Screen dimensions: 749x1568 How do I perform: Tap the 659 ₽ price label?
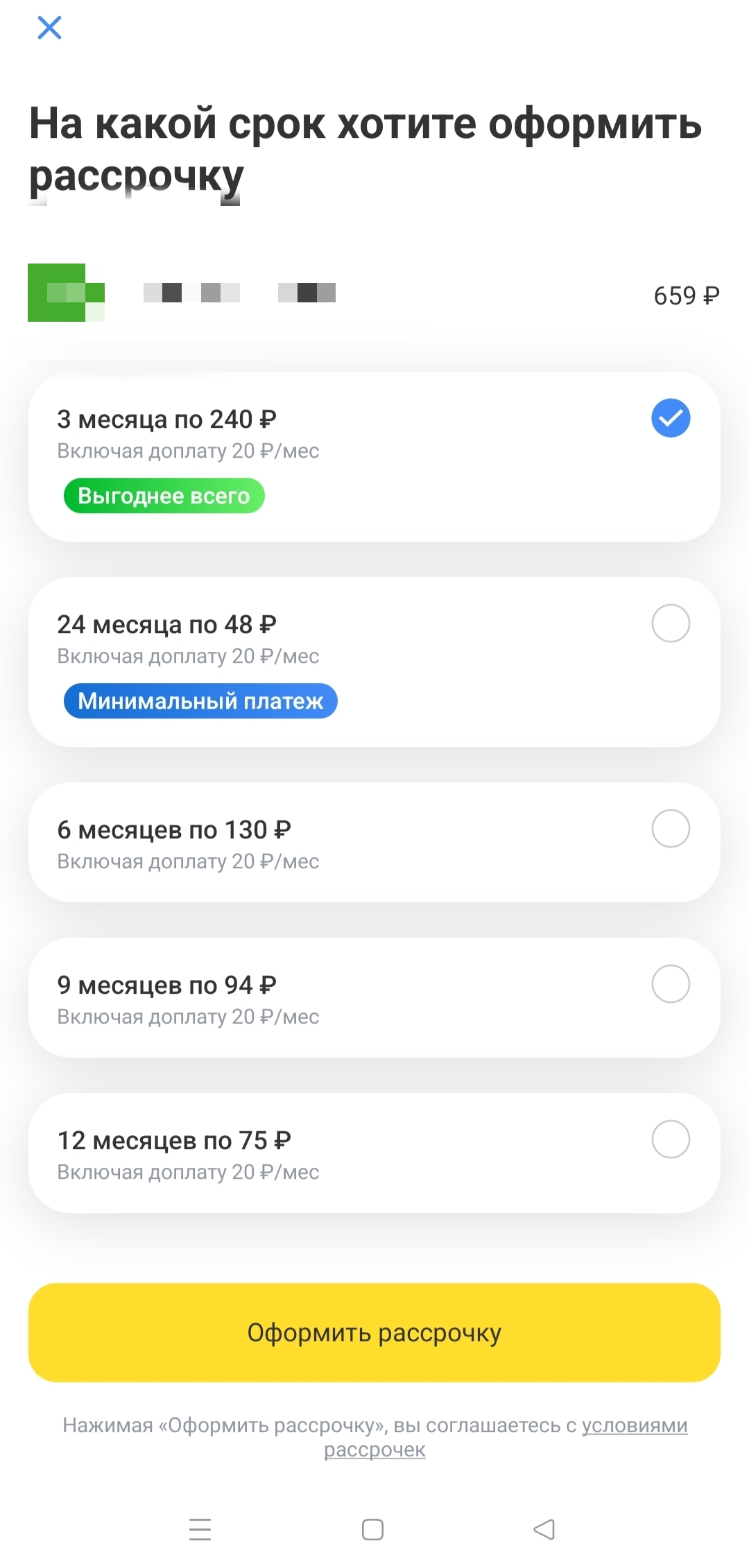[687, 296]
